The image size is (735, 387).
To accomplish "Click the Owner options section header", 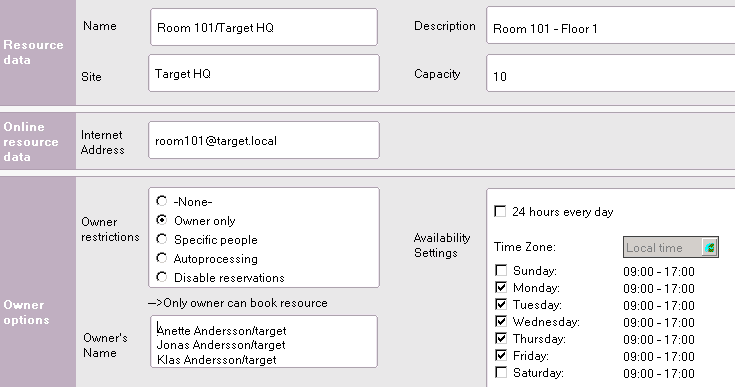I will 26,312.
